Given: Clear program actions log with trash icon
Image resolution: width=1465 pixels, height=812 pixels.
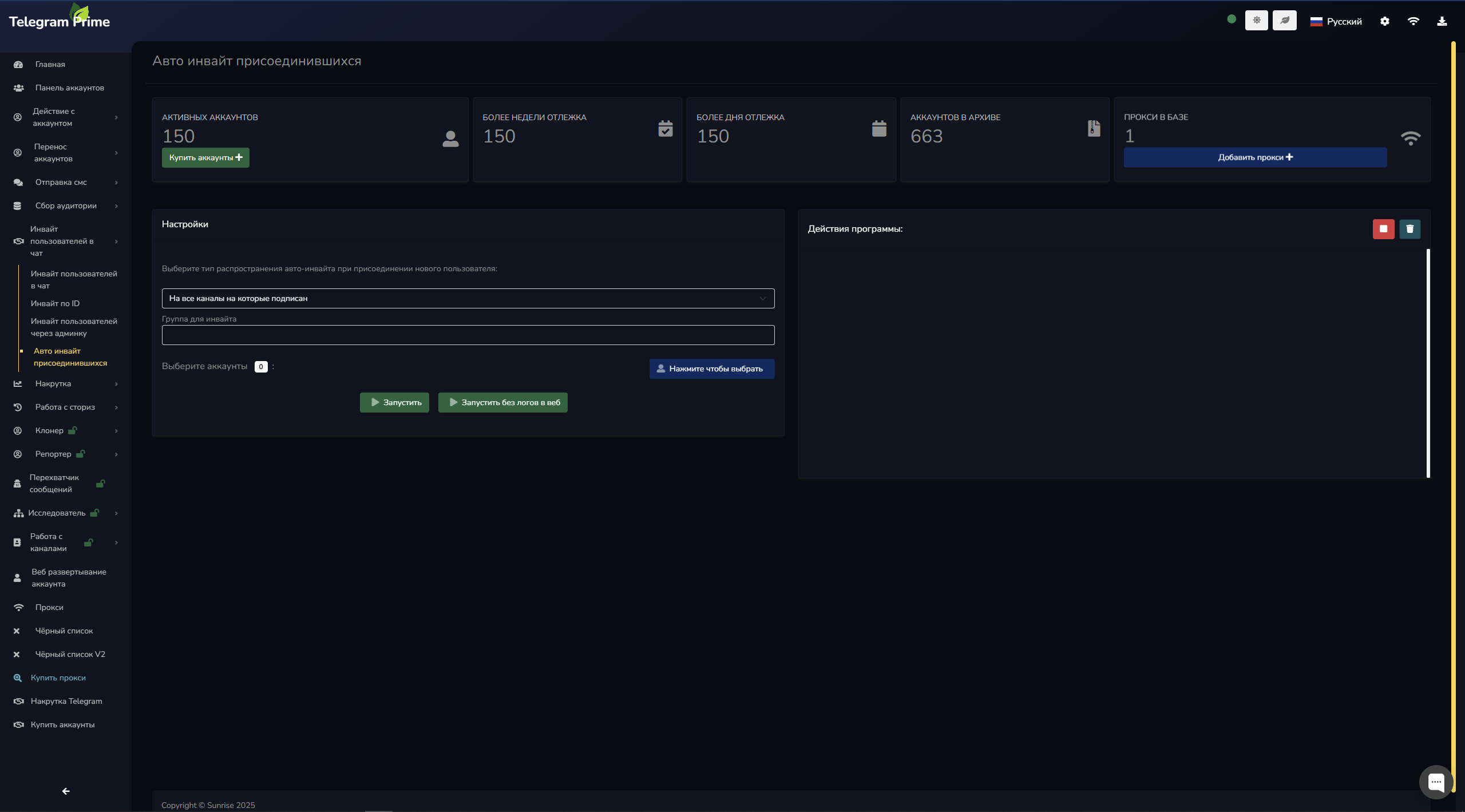Looking at the screenshot, I should [x=1409, y=229].
